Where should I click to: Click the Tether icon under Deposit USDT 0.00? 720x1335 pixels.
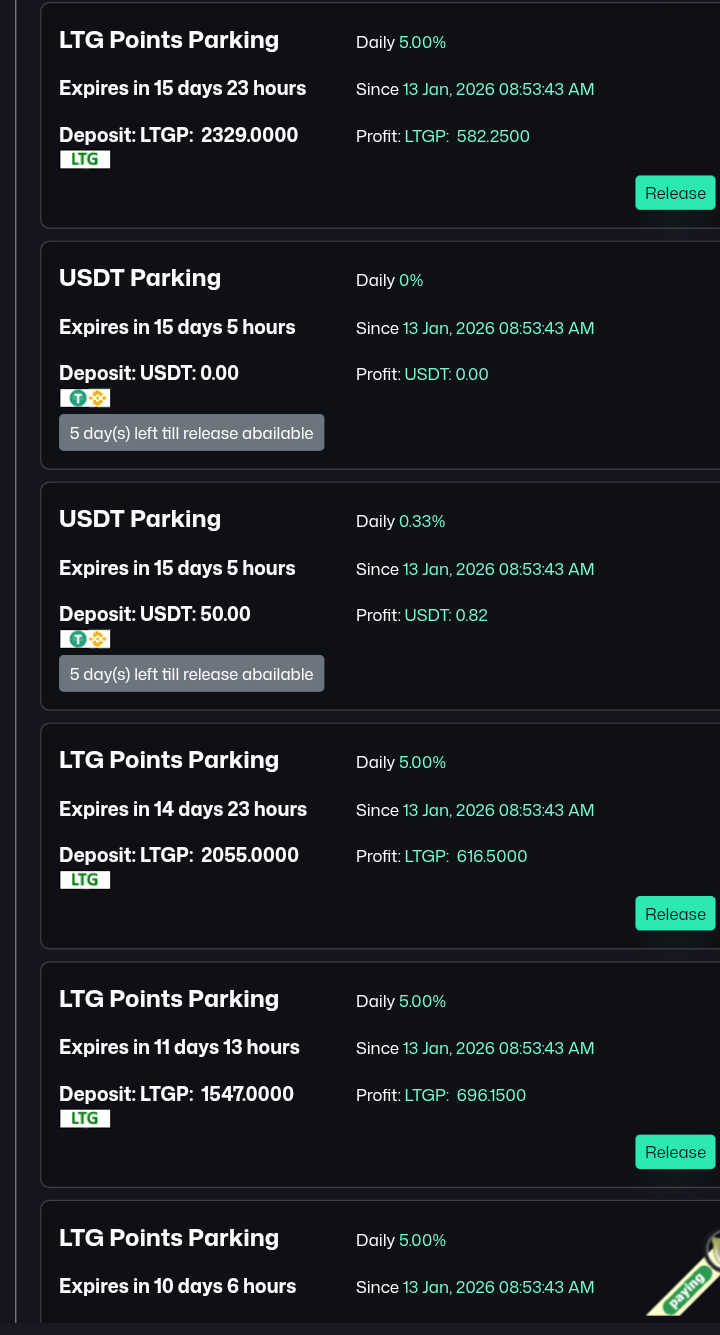pyautogui.click(x=77, y=398)
